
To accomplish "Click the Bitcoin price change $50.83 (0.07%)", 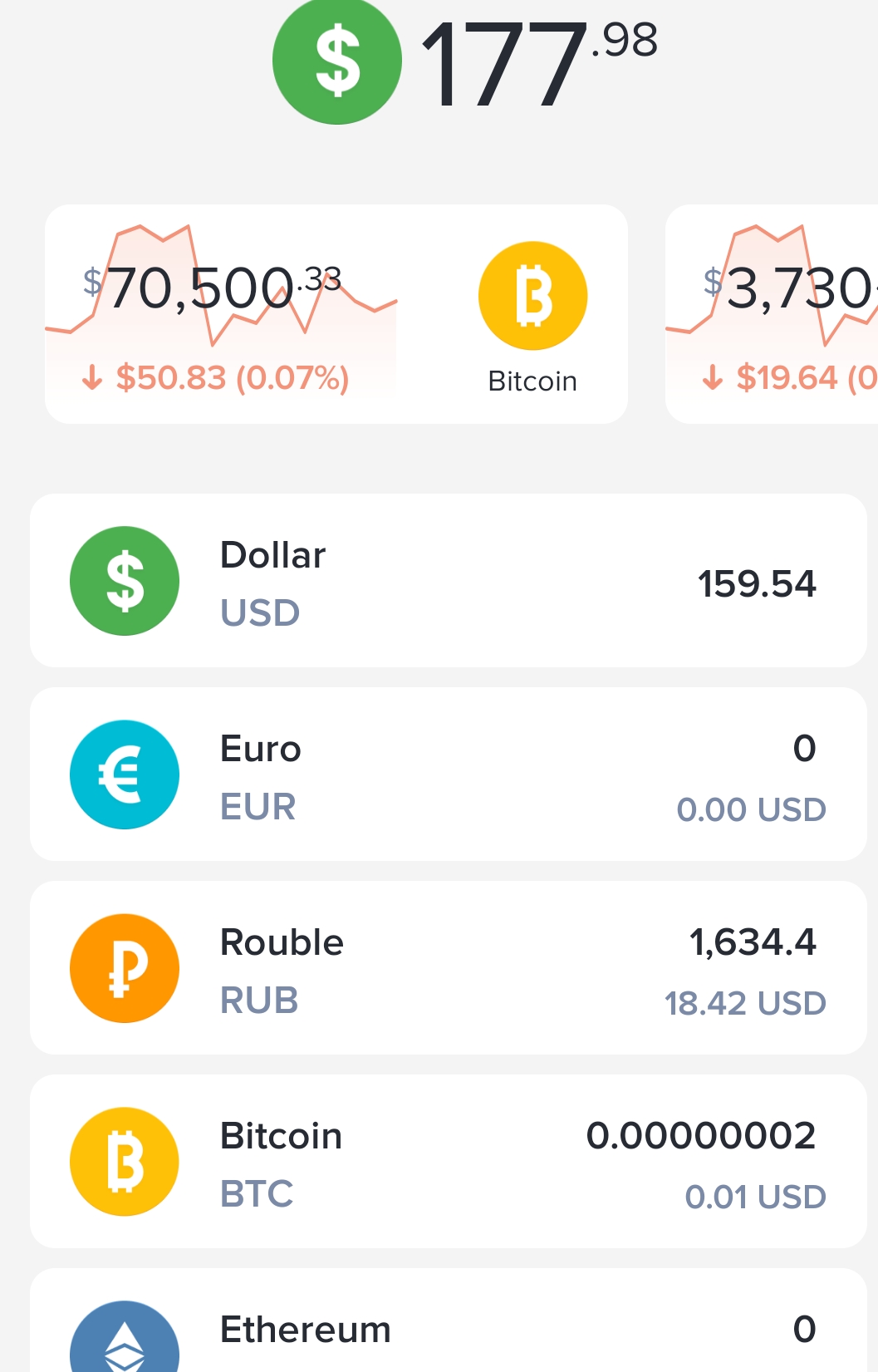I will click(x=216, y=378).
